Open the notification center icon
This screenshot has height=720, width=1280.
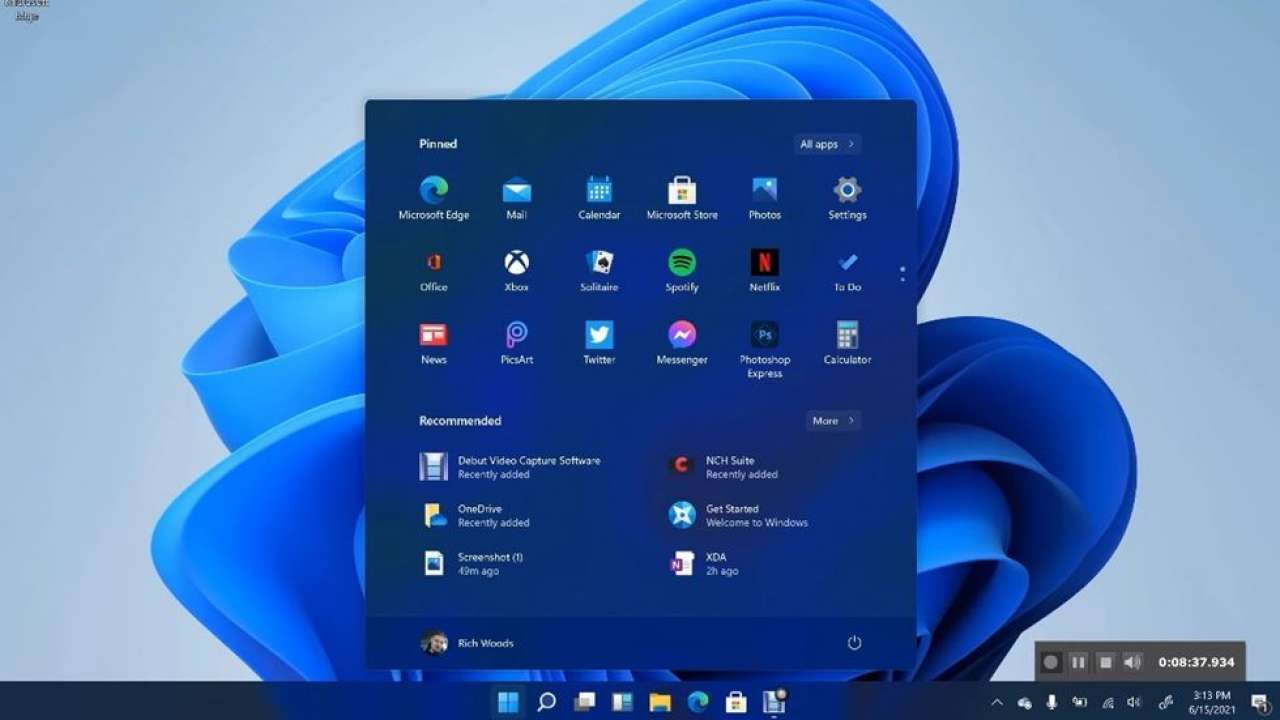tap(1260, 702)
